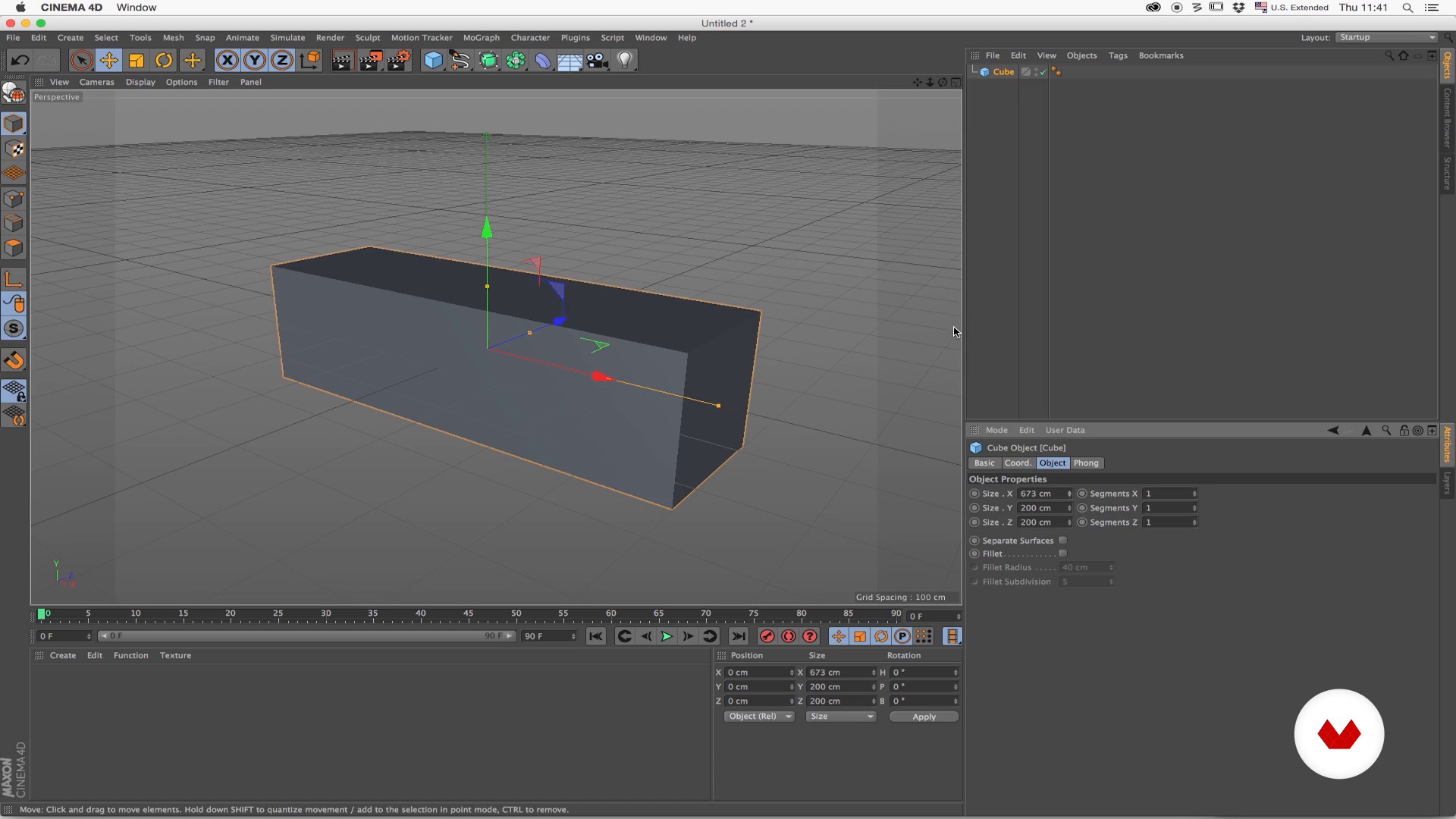1456x819 pixels.
Task: Open Material Manager Create menu
Action: [x=63, y=656]
